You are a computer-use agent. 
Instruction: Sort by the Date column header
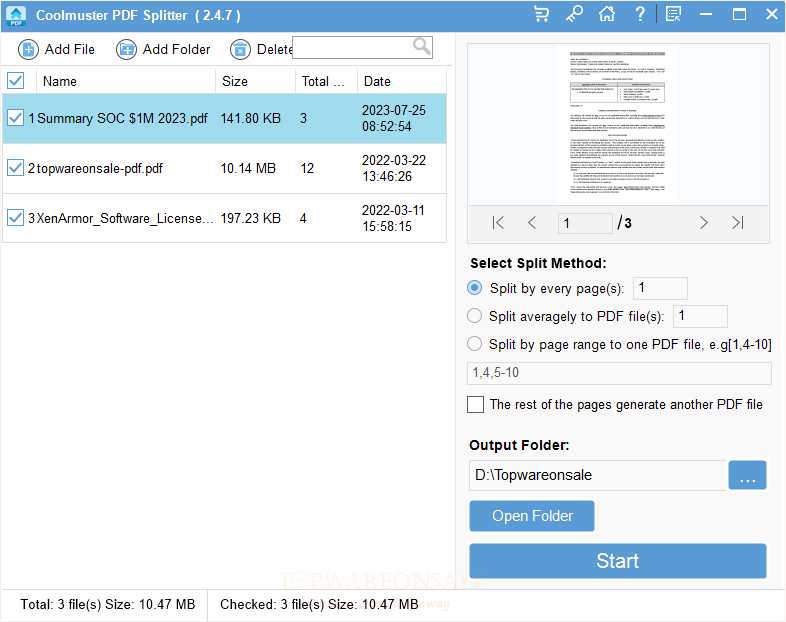[402, 81]
